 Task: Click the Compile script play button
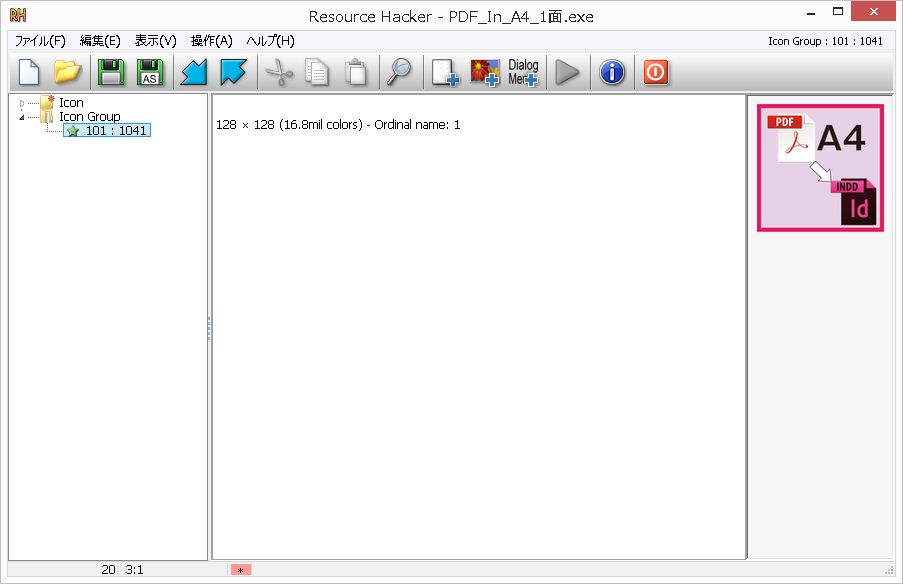[x=567, y=73]
